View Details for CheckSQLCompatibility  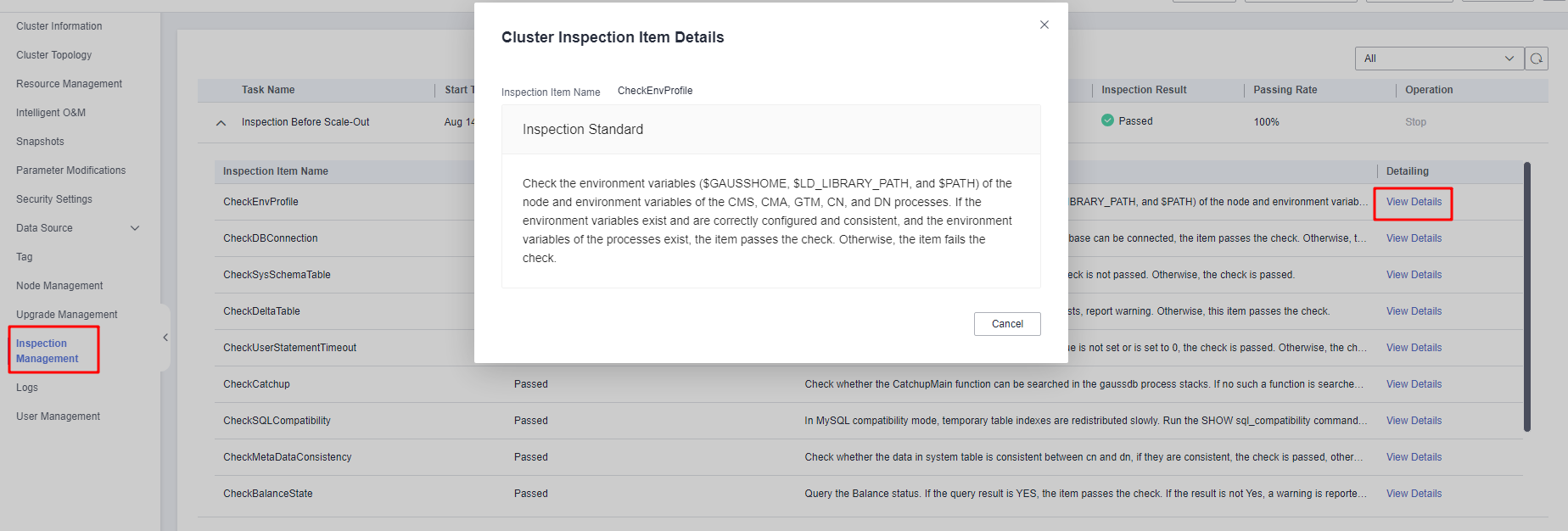click(1414, 421)
